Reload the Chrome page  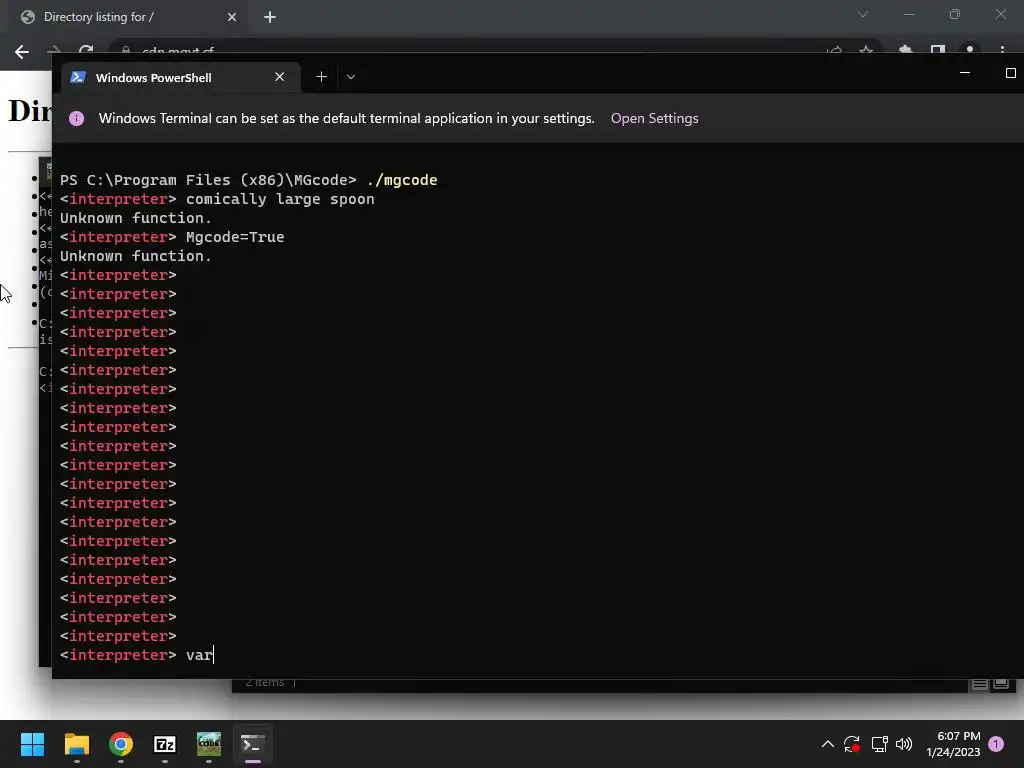click(x=86, y=51)
